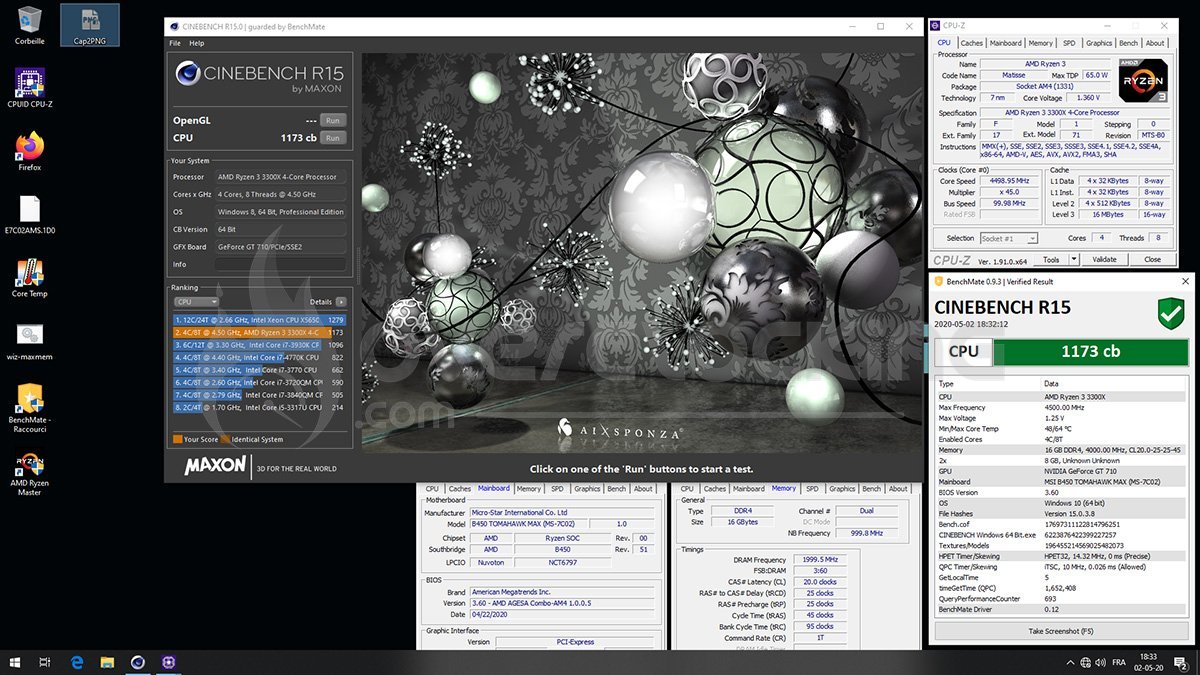This screenshot has width=1200, height=675.
Task: Open About tab in top CPU-Z
Action: pyautogui.click(x=1155, y=43)
